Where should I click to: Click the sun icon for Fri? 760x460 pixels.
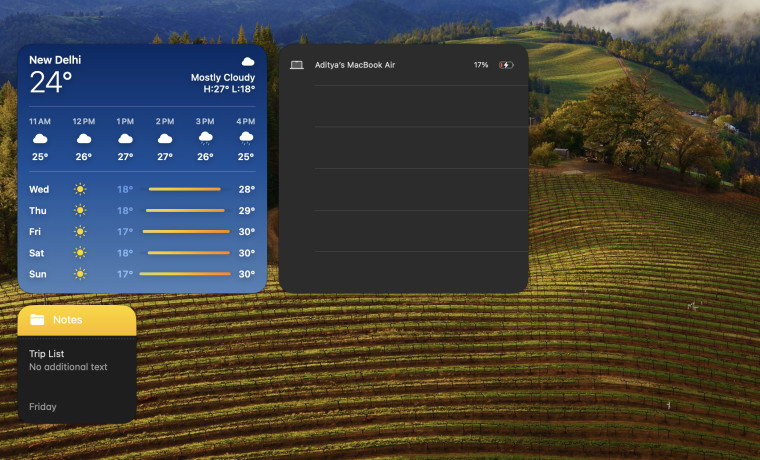pos(80,232)
